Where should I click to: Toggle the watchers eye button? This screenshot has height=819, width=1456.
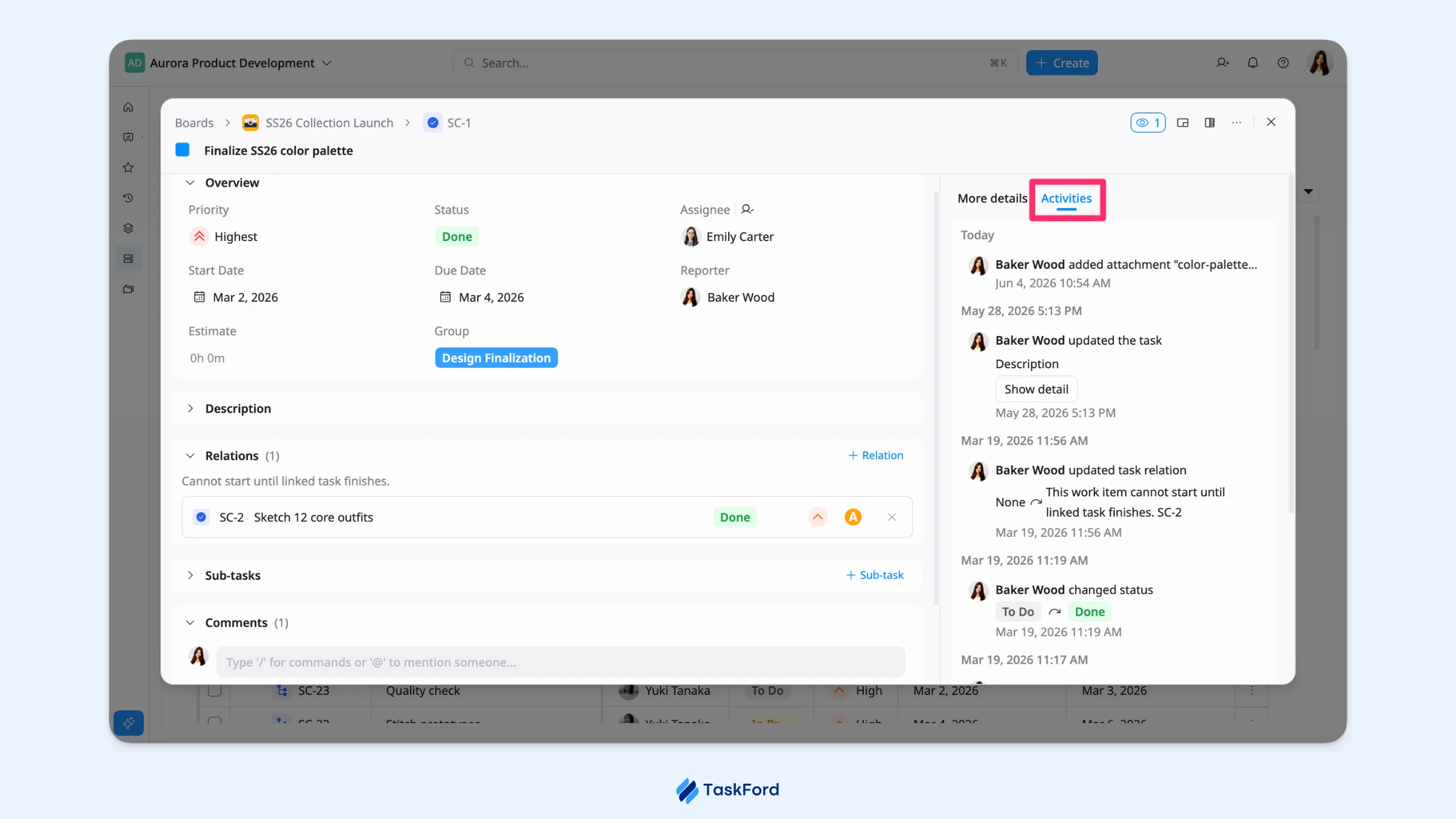click(x=1148, y=123)
